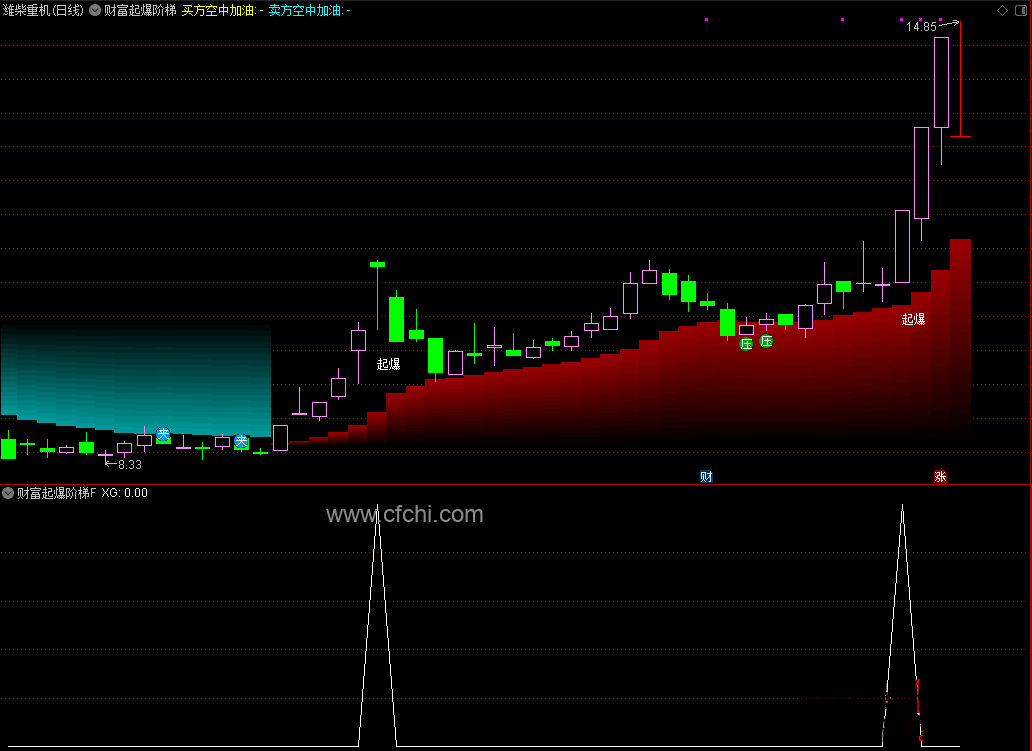The image size is (1032, 751).
Task: Click the first white signal spike in sub-chart
Action: click(x=377, y=625)
